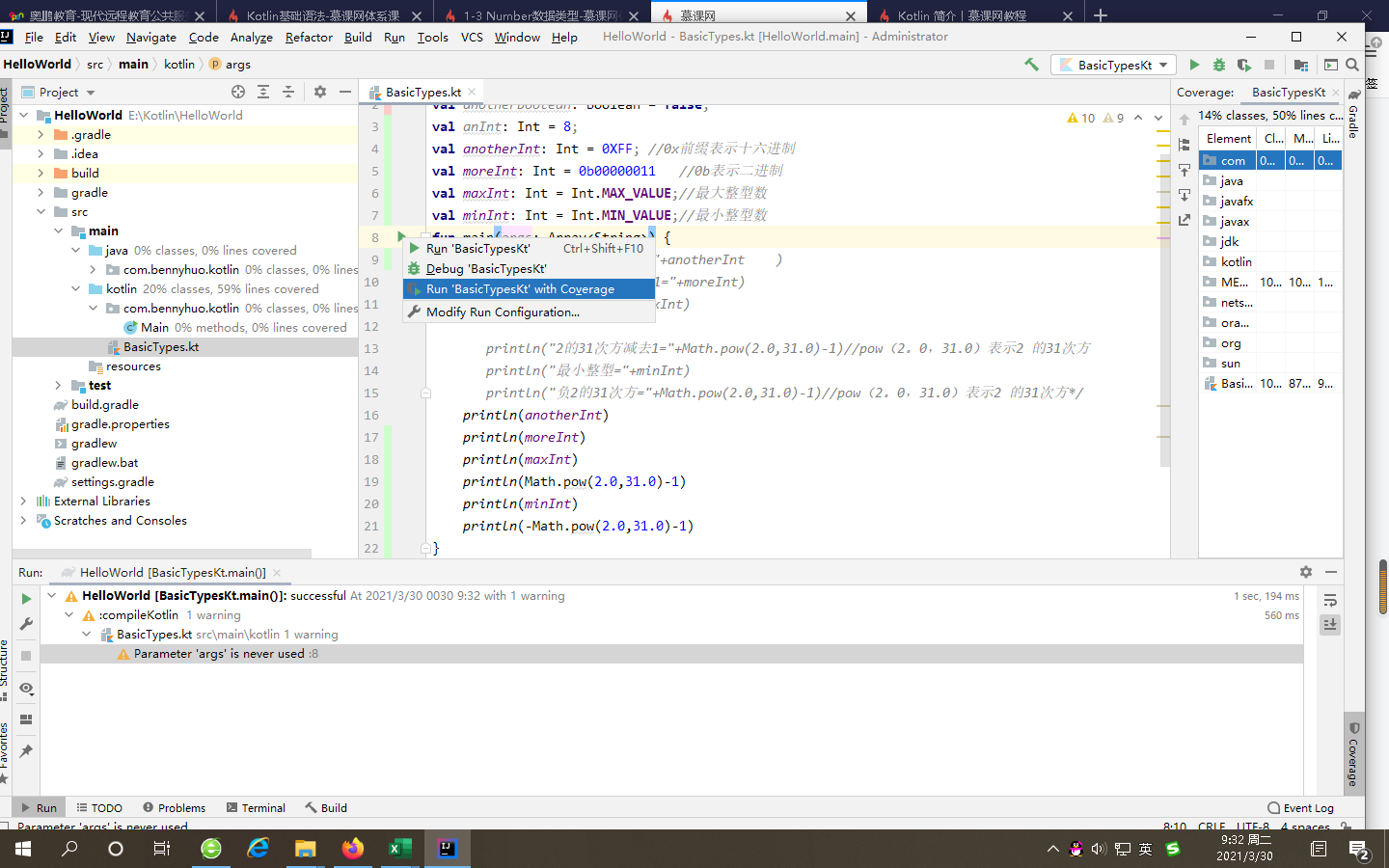Expand External Libraries node
Image resolution: width=1389 pixels, height=868 pixels.
(23, 502)
